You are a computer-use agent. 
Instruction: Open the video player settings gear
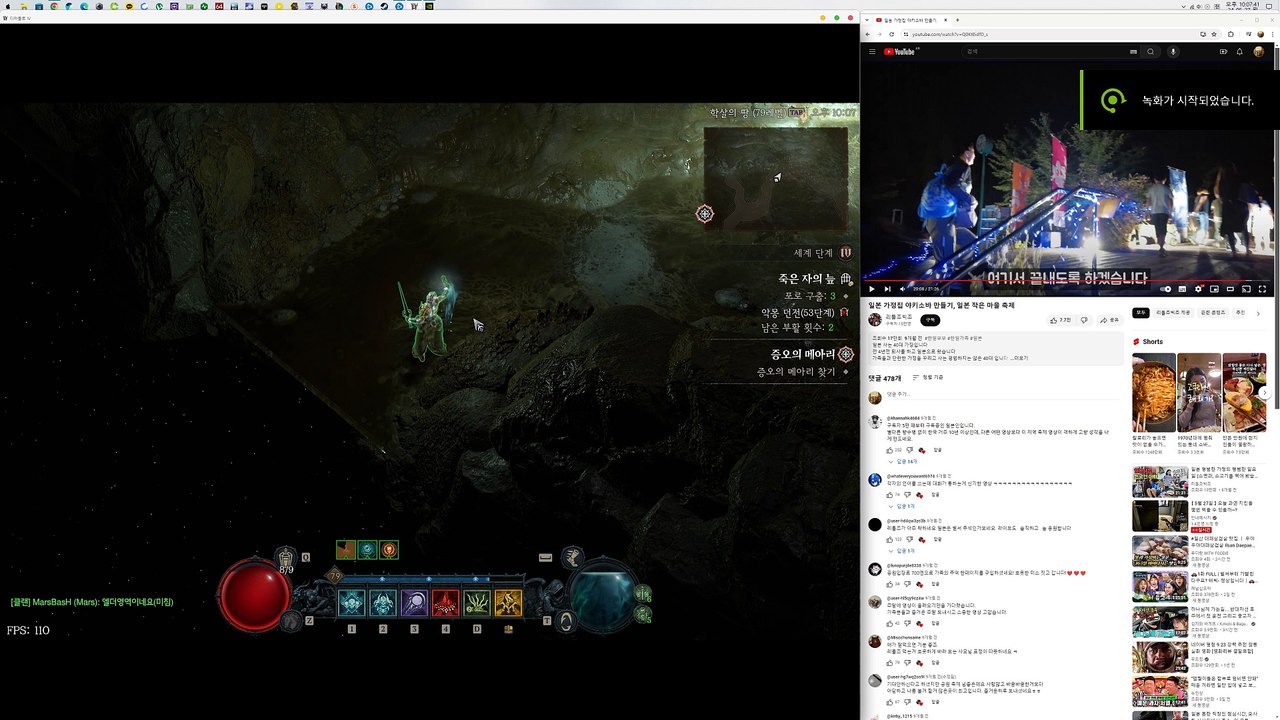1199,289
